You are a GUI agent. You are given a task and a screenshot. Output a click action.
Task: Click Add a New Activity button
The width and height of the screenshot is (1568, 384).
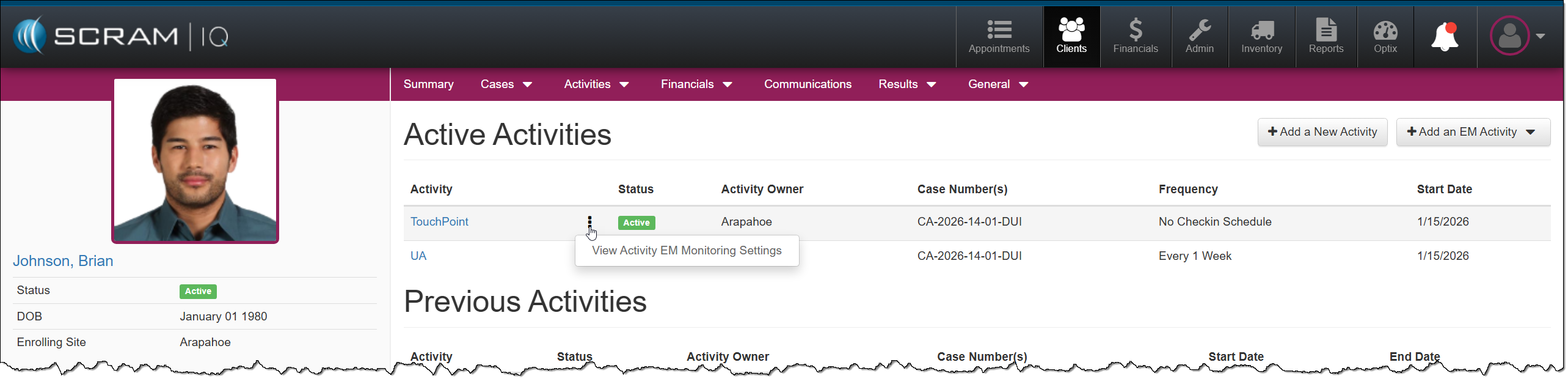pyautogui.click(x=1322, y=132)
